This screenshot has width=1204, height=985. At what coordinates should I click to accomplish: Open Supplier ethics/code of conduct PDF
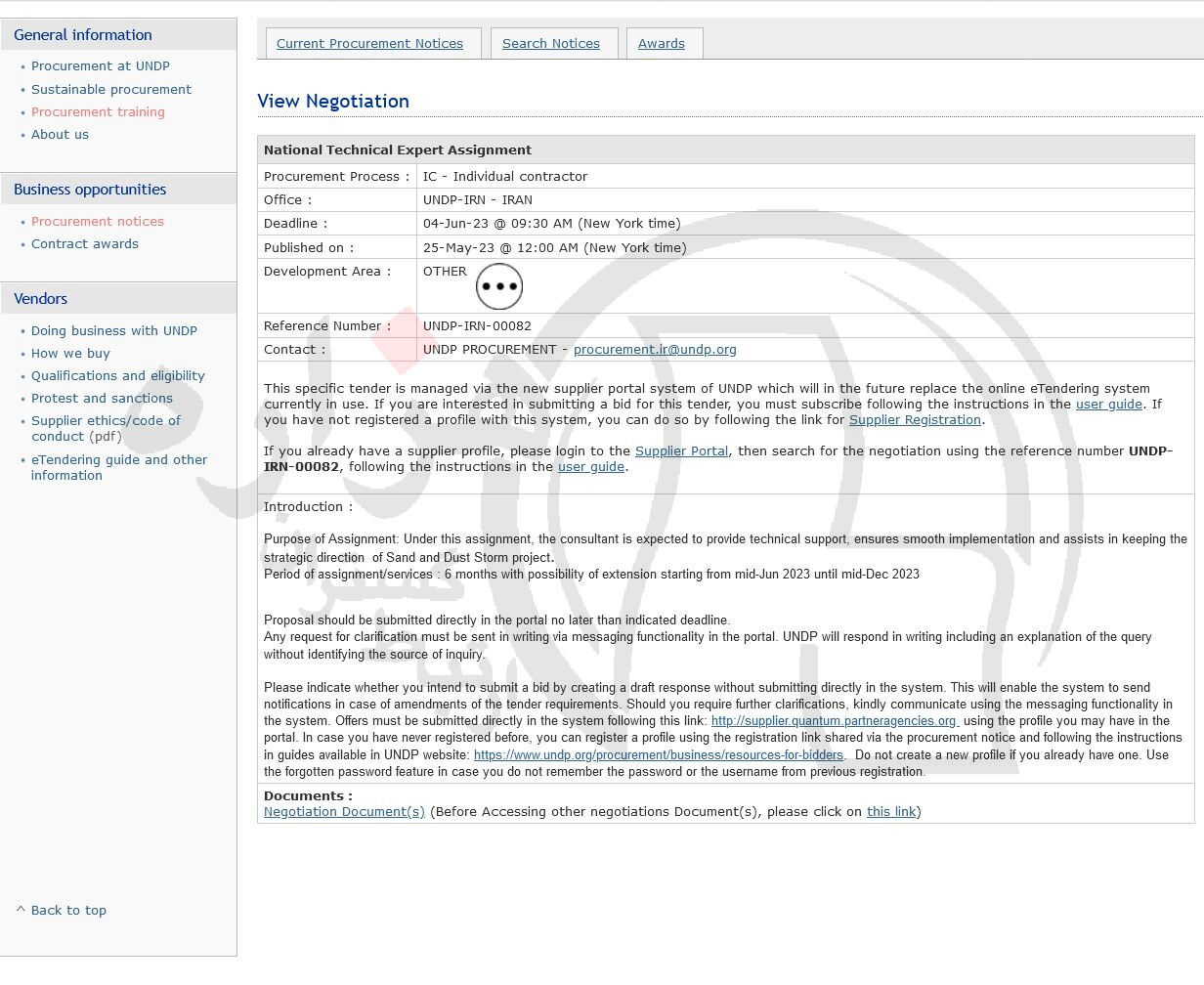(106, 429)
